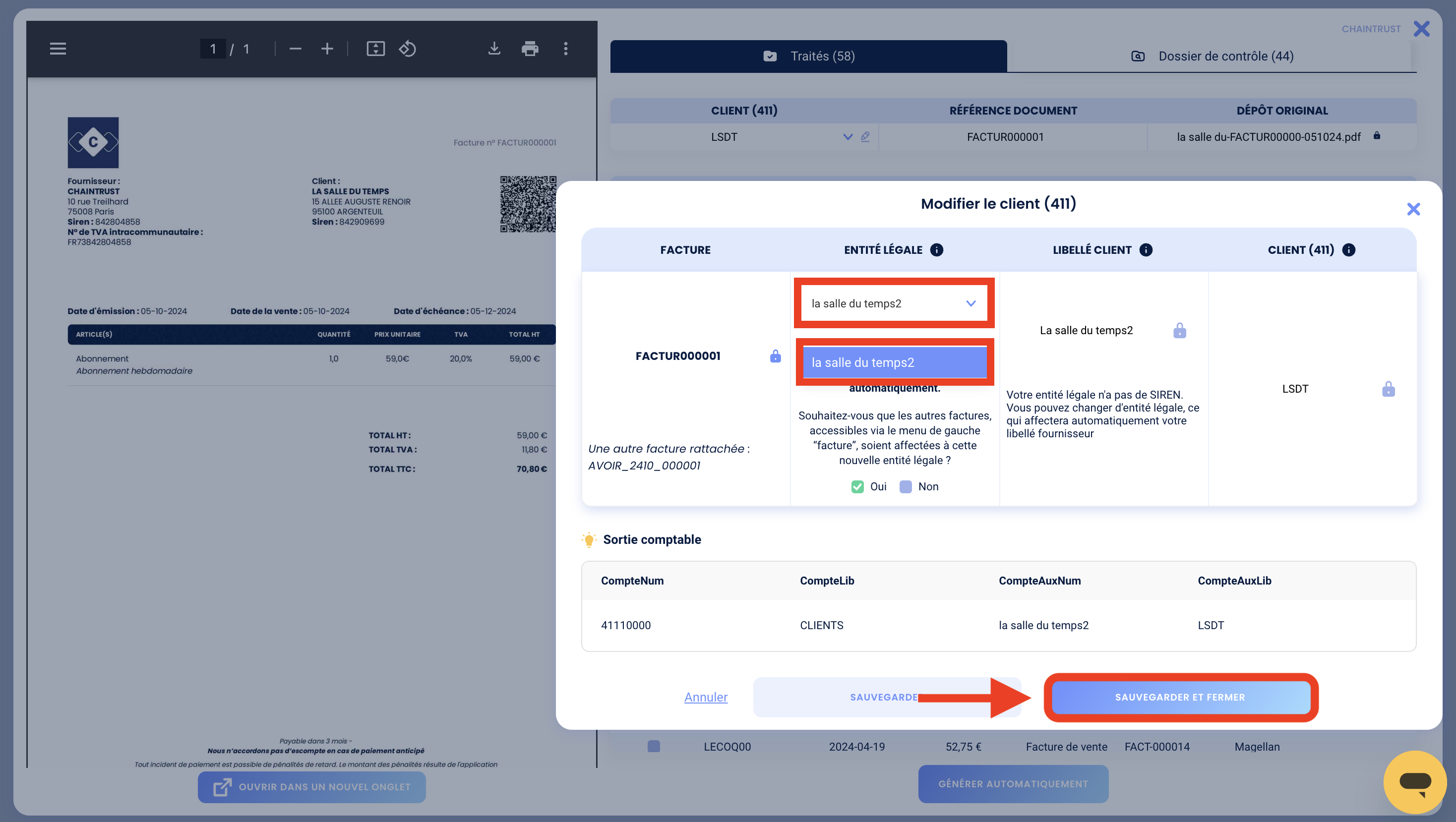Click the rotate page icon
Screen dimensions: 1456x822
[x=408, y=49]
